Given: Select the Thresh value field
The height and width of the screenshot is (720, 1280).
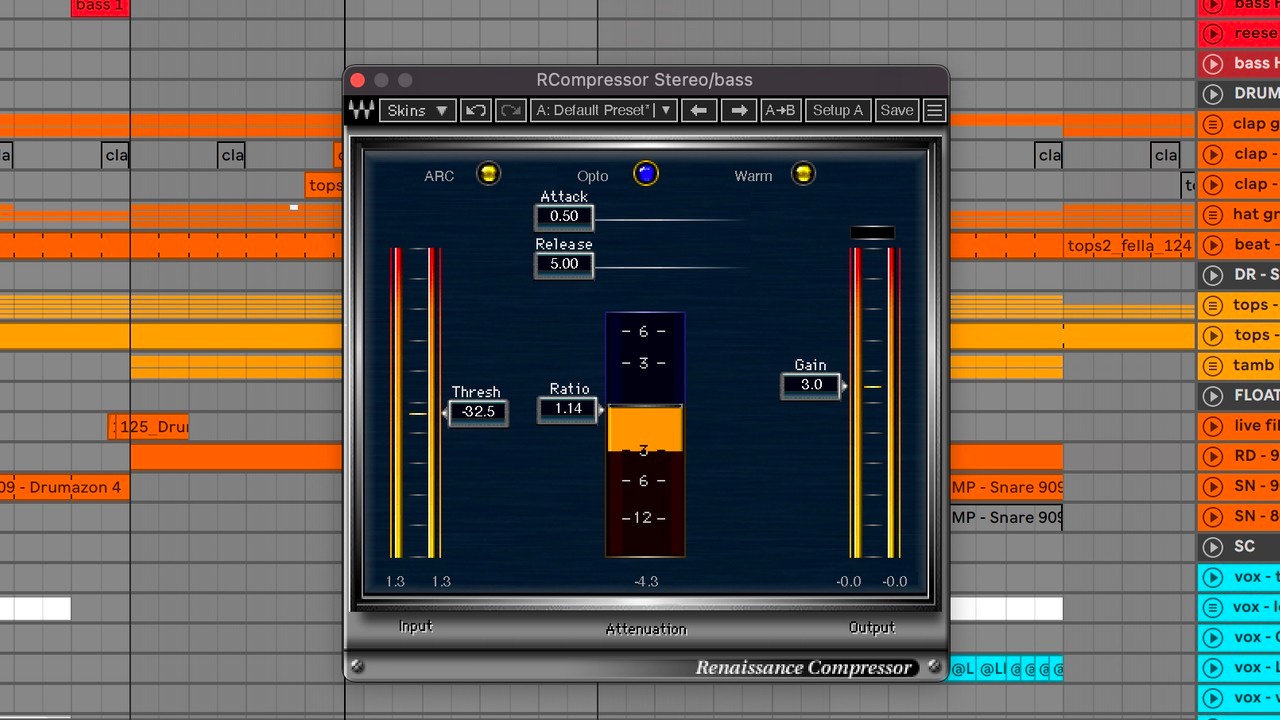Looking at the screenshot, I should pos(478,412).
